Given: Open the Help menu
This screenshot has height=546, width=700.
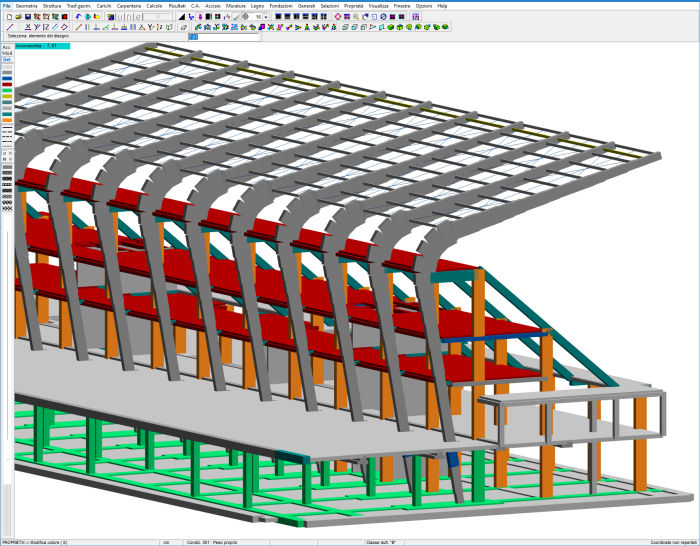Looking at the screenshot, I should 442,6.
